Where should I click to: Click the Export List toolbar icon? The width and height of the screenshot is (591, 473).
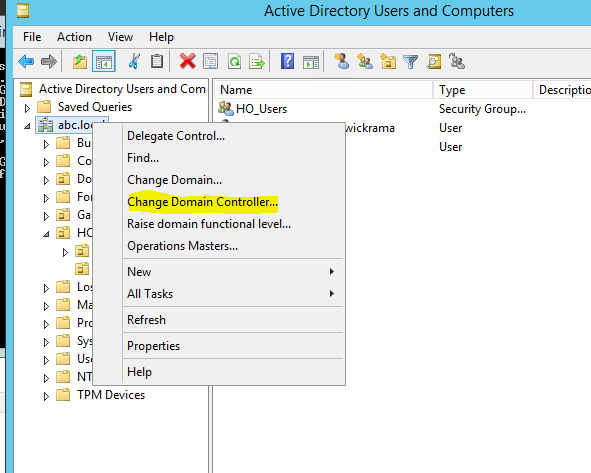pos(257,61)
